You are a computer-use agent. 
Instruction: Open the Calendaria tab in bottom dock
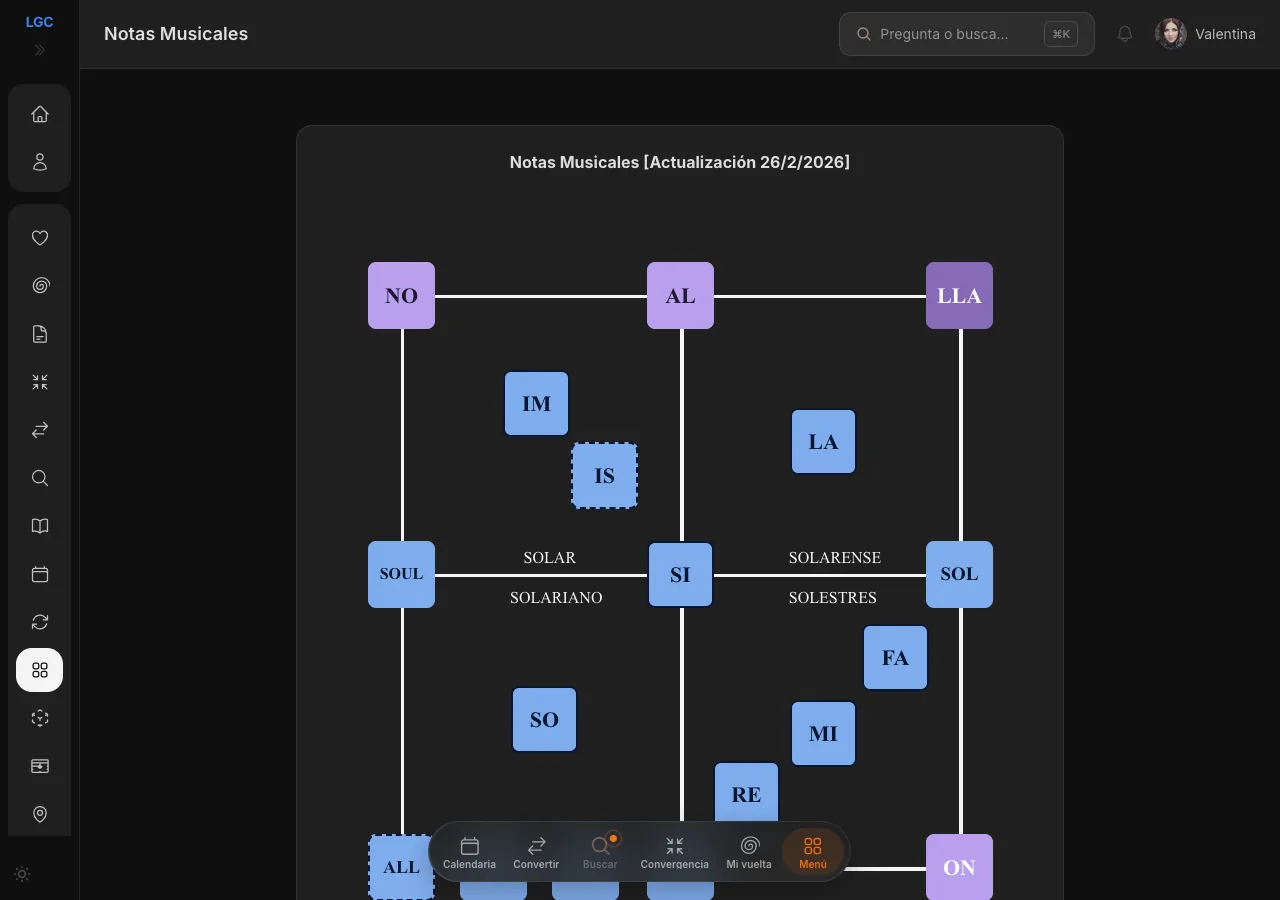pyautogui.click(x=469, y=852)
